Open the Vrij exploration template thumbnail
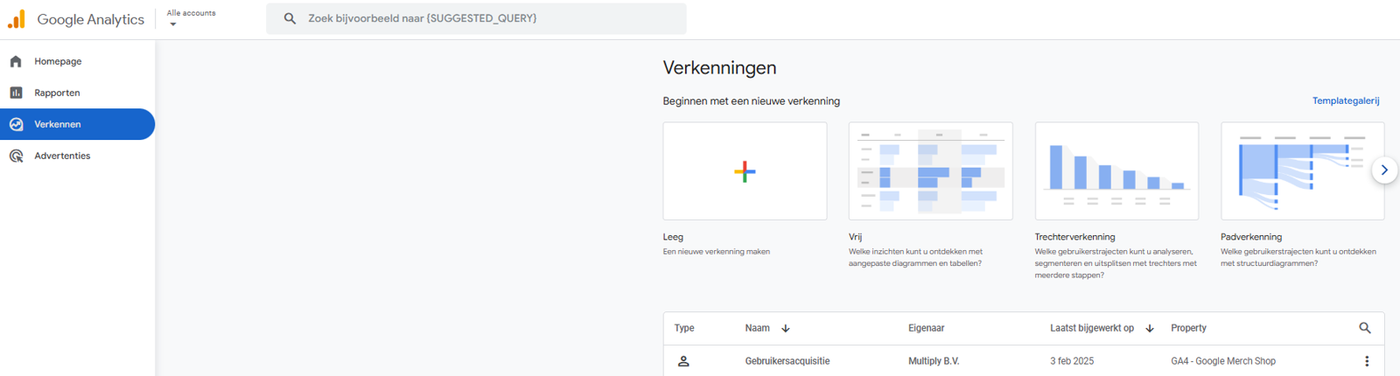This screenshot has width=1400, height=376. click(x=931, y=171)
